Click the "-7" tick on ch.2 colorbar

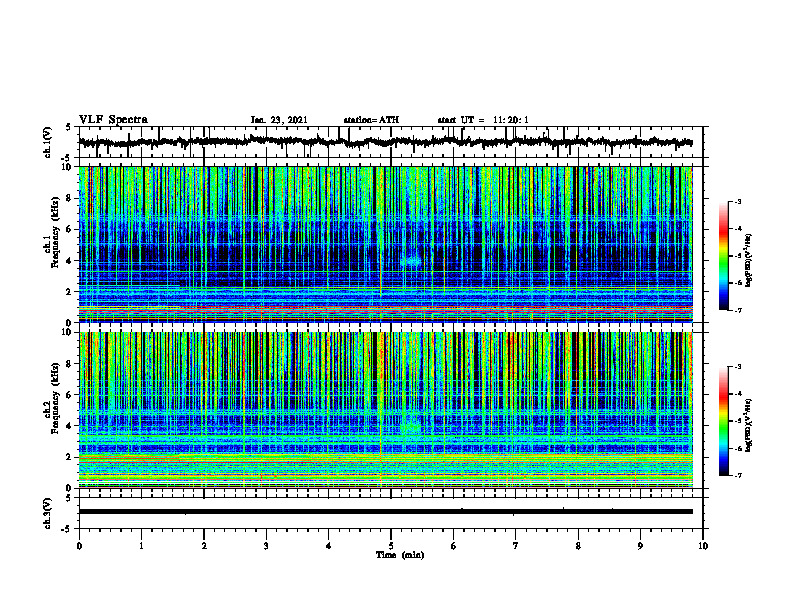pos(738,476)
